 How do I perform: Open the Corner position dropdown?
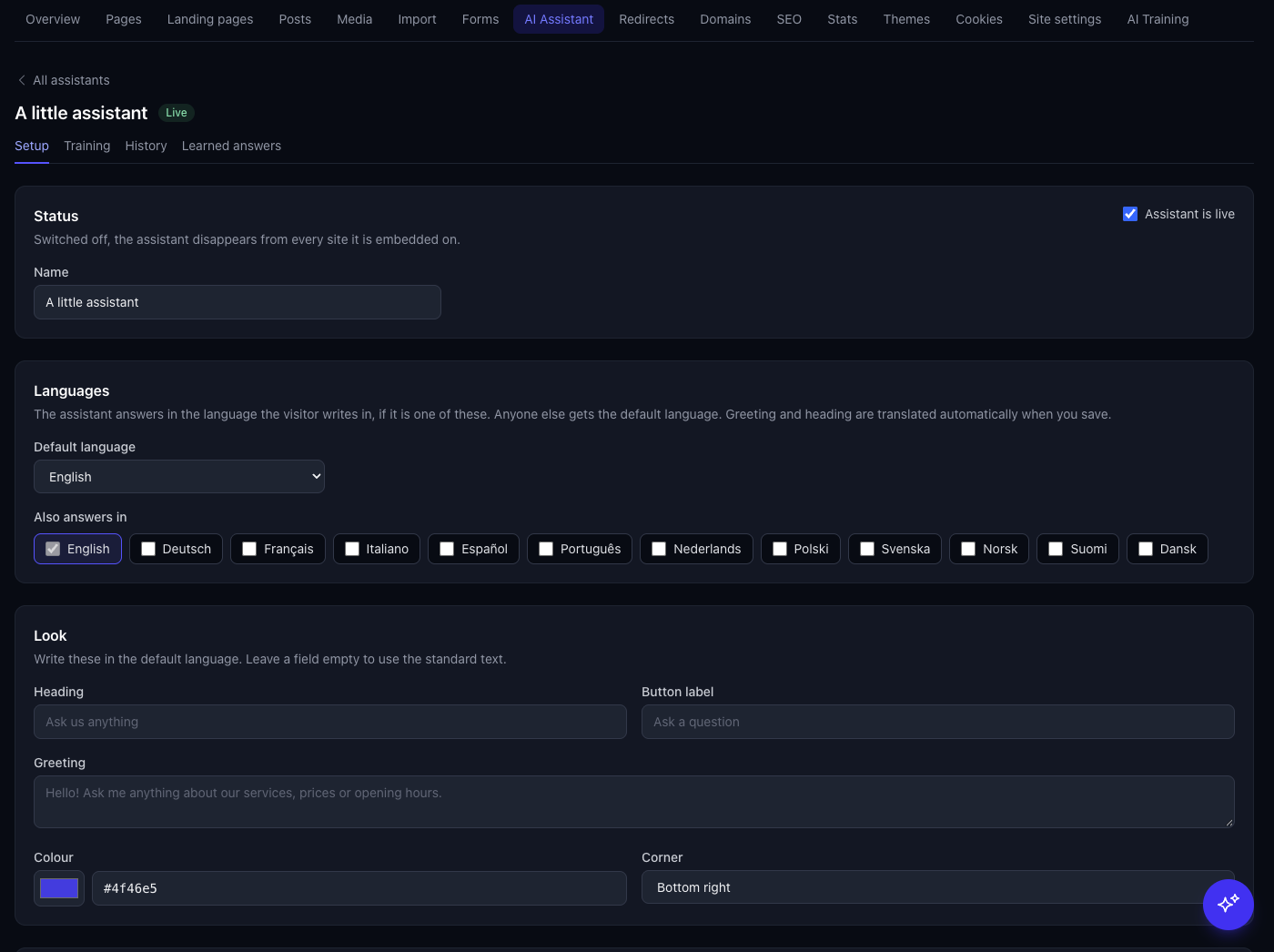tap(938, 887)
